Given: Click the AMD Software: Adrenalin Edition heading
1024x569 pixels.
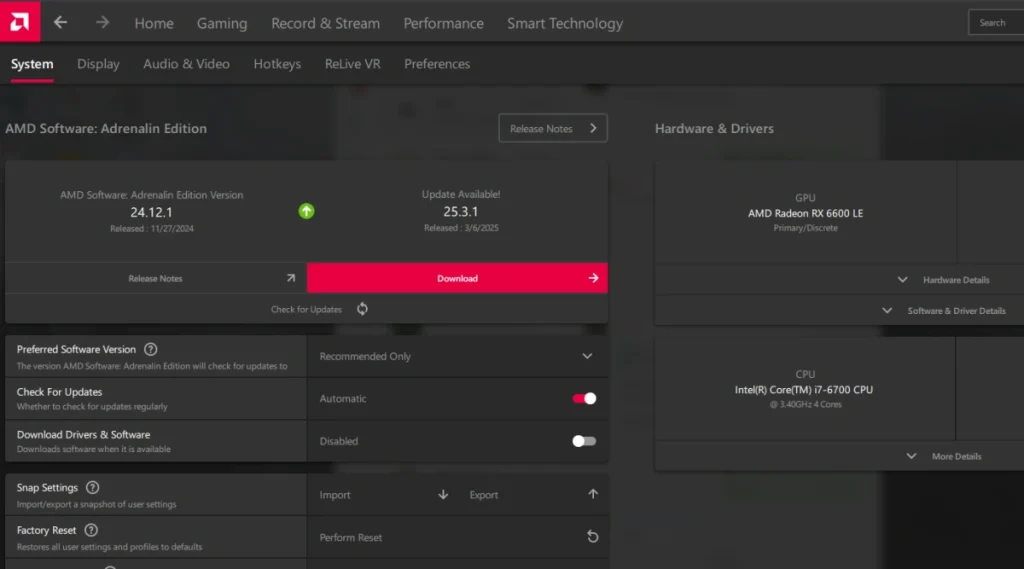Looking at the screenshot, I should pos(106,129).
